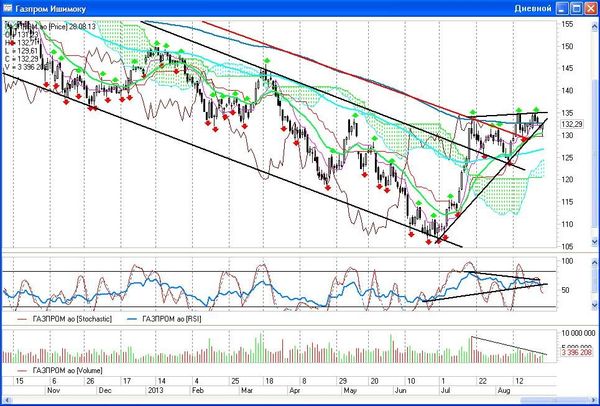Click the 125 price axis label

[x=567, y=158]
